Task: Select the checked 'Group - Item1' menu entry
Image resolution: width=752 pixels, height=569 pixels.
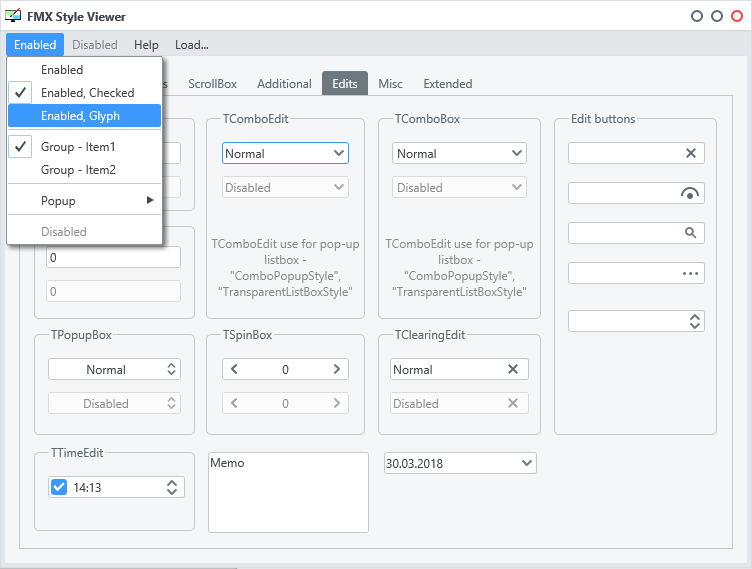Action: click(x=84, y=147)
